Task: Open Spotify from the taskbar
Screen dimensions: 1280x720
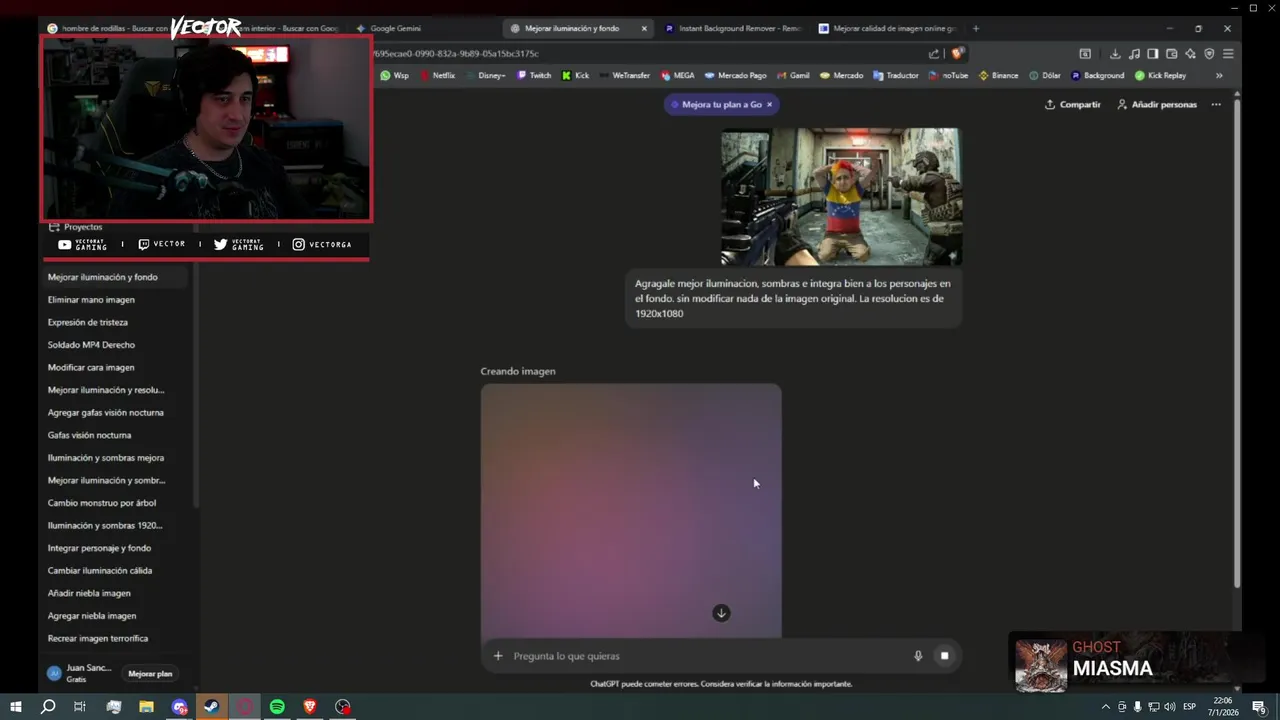Action: (277, 707)
